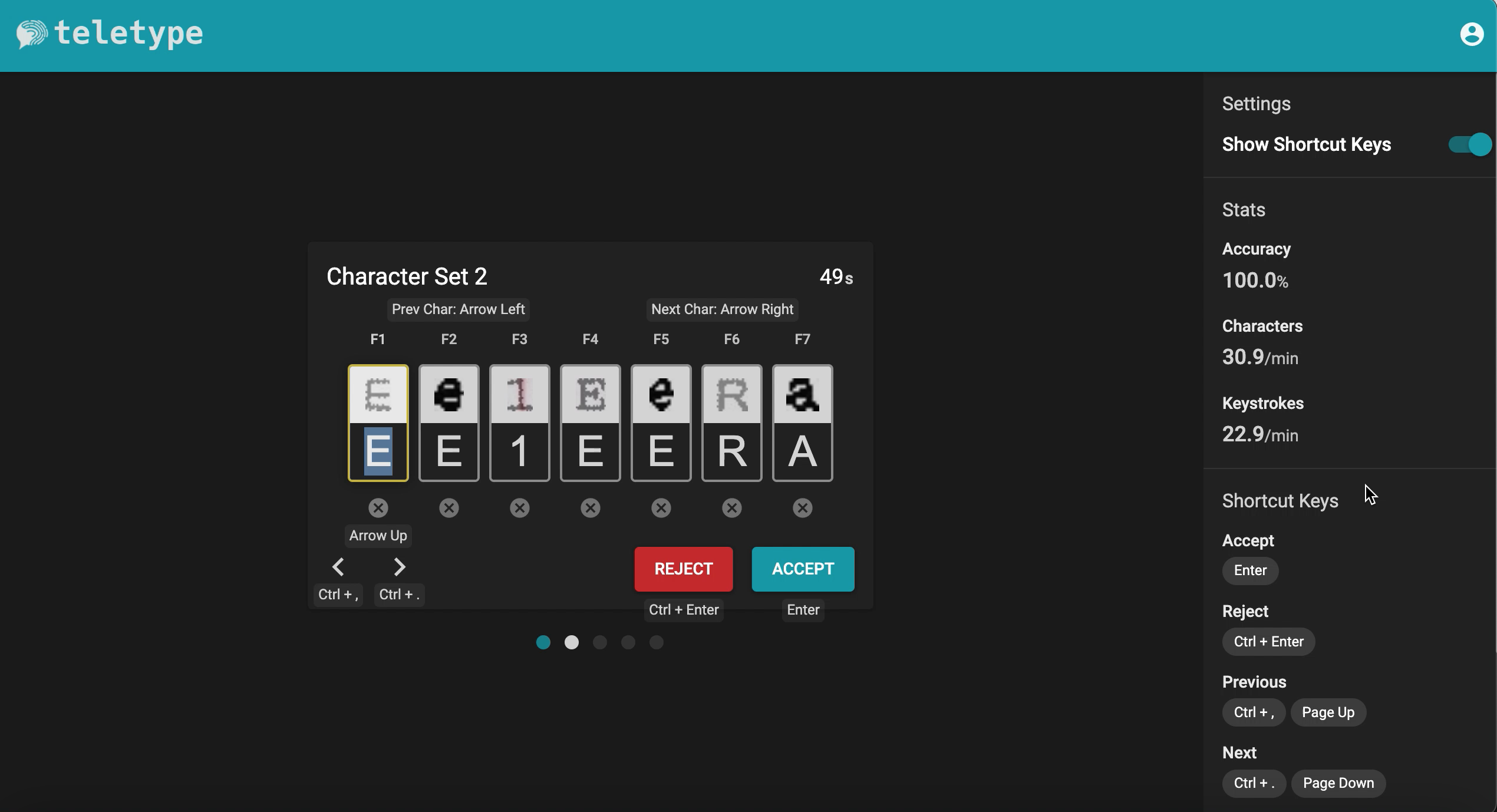Image resolution: width=1497 pixels, height=812 pixels.
Task: Jump to the fifth pagination dot
Action: tap(656, 642)
